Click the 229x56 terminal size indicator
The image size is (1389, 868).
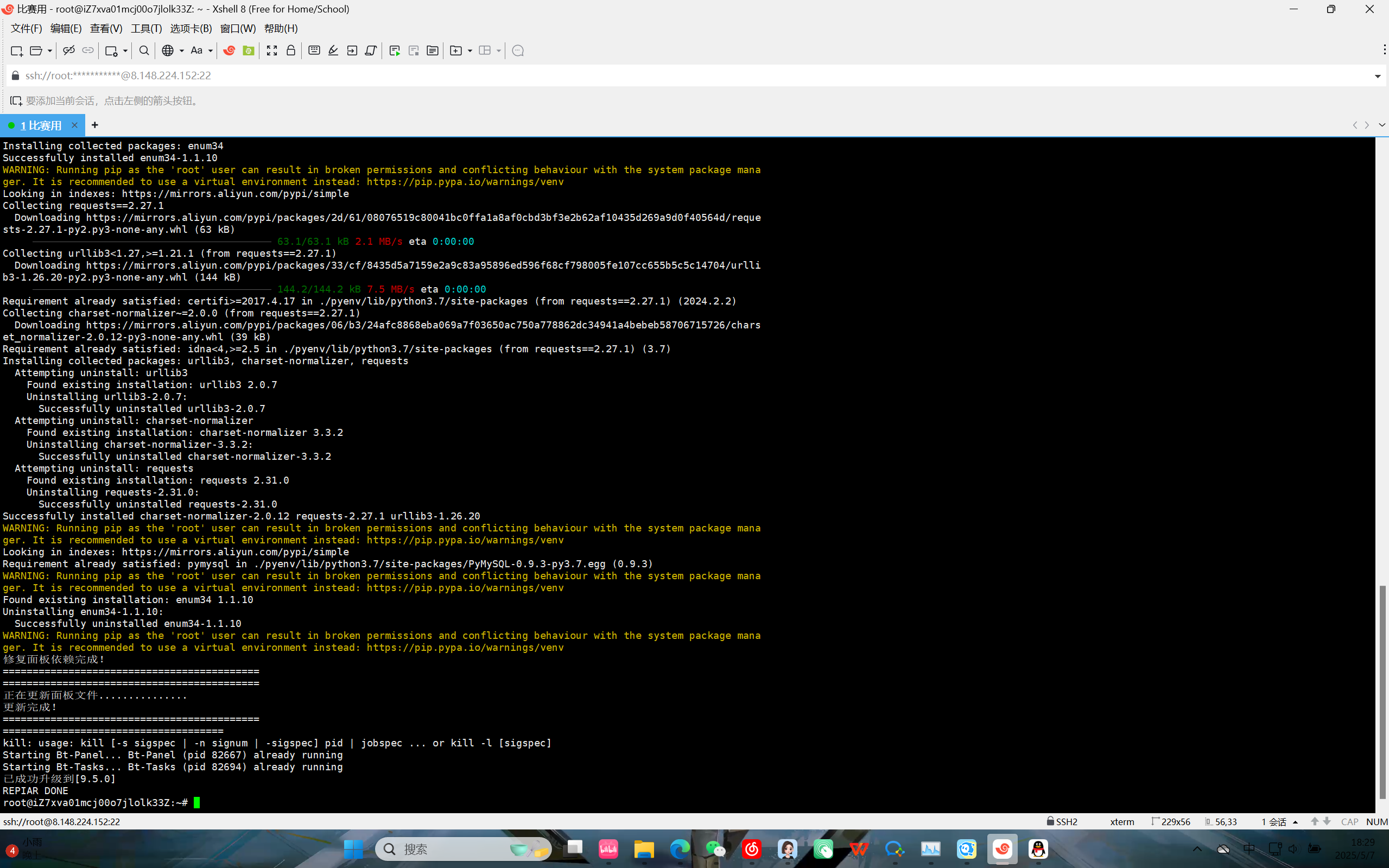[1171, 821]
